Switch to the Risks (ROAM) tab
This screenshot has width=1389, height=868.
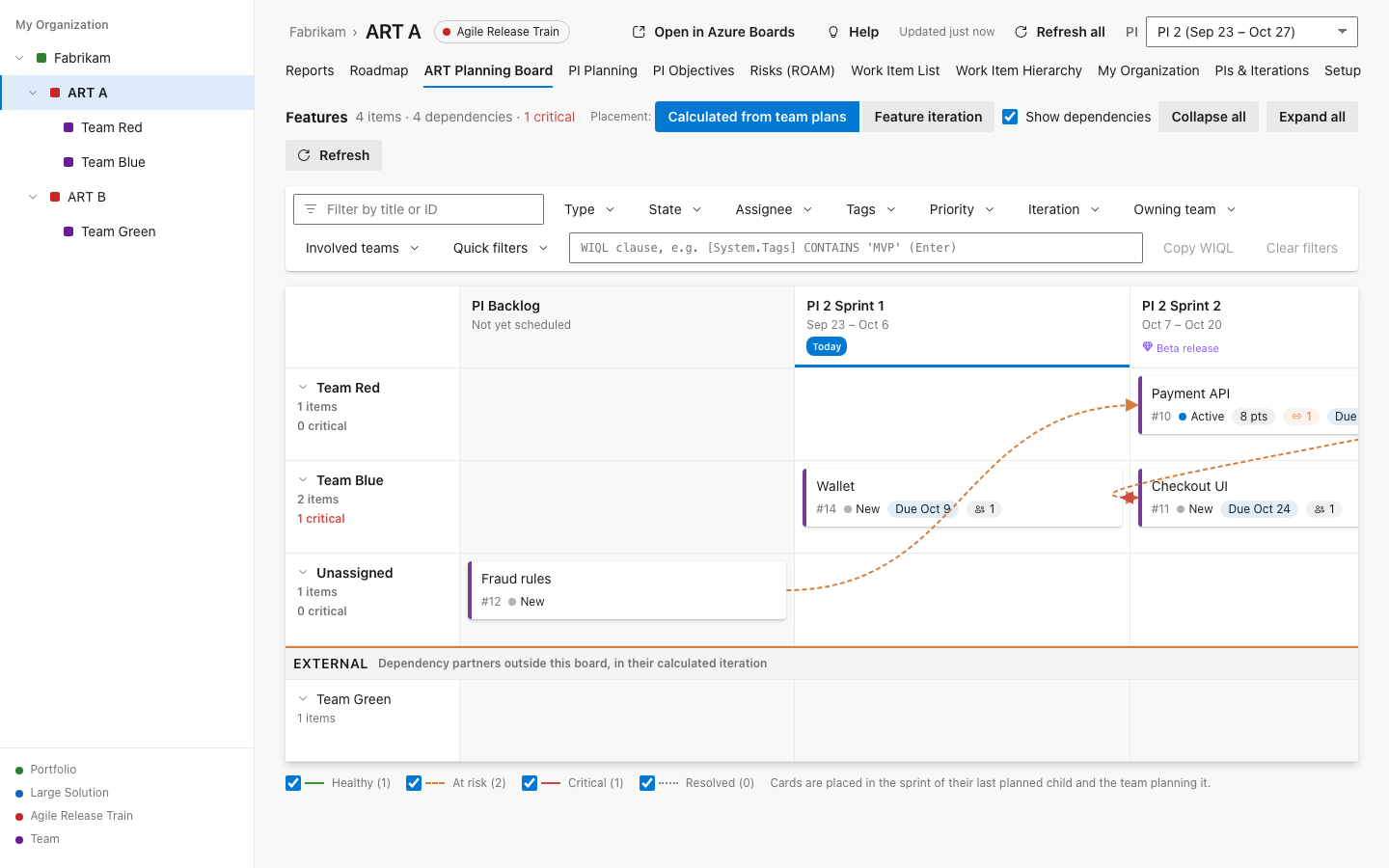tap(792, 70)
